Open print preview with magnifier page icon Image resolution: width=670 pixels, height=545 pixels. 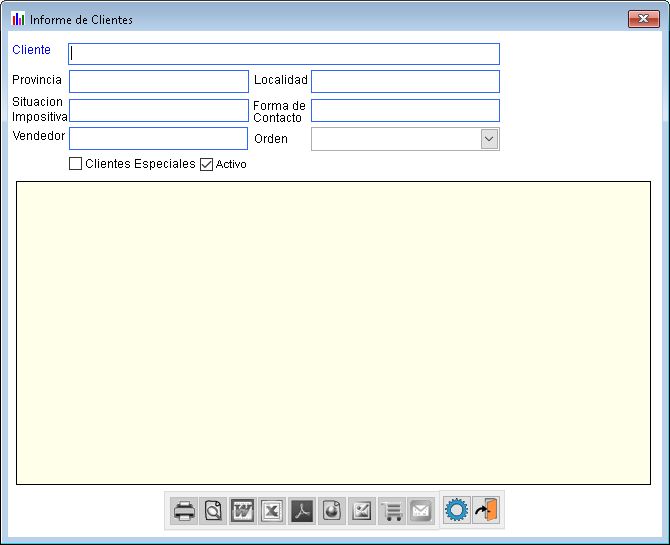[213, 511]
